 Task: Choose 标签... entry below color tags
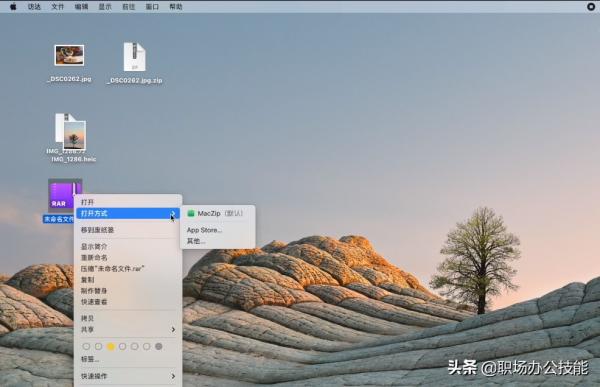tap(90, 359)
